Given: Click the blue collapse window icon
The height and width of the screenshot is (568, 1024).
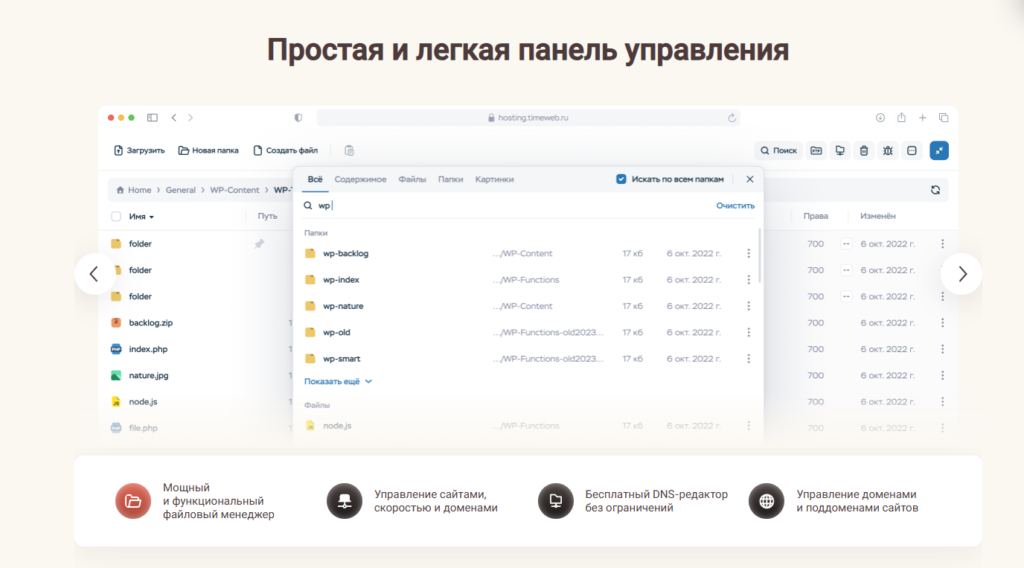Looking at the screenshot, I should coord(939,151).
